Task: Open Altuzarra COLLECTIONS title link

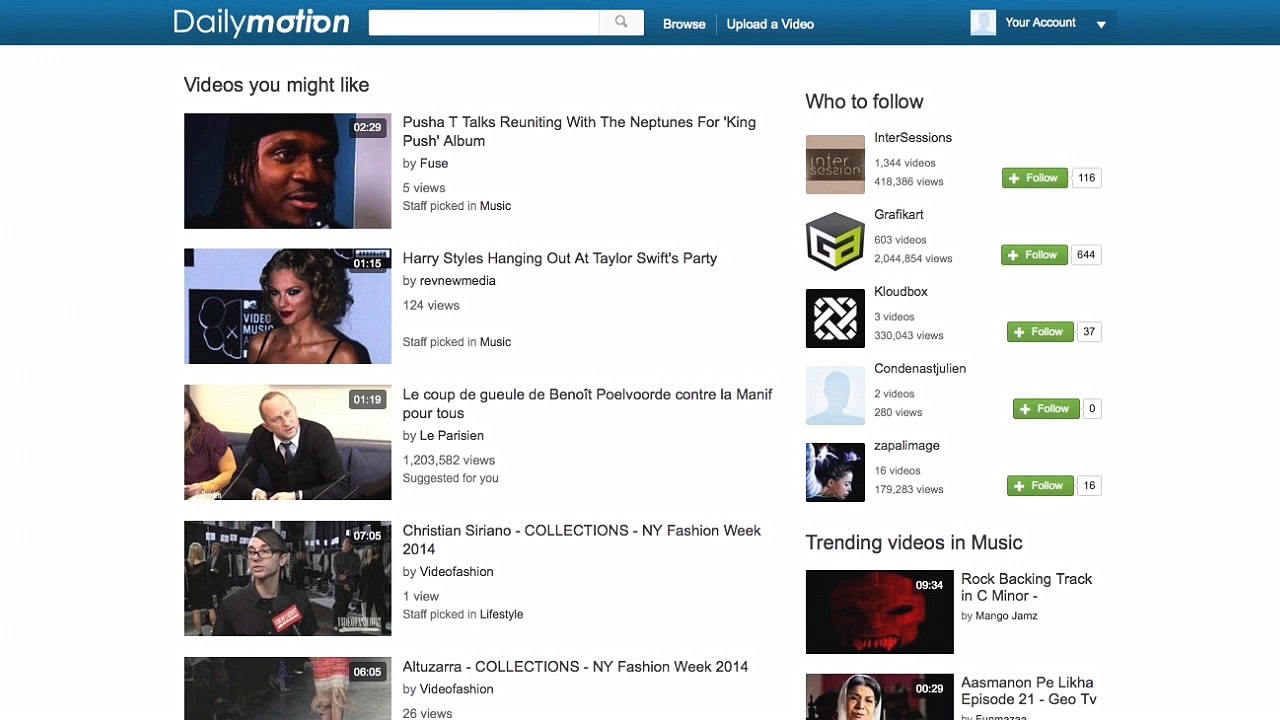Action: (x=575, y=667)
